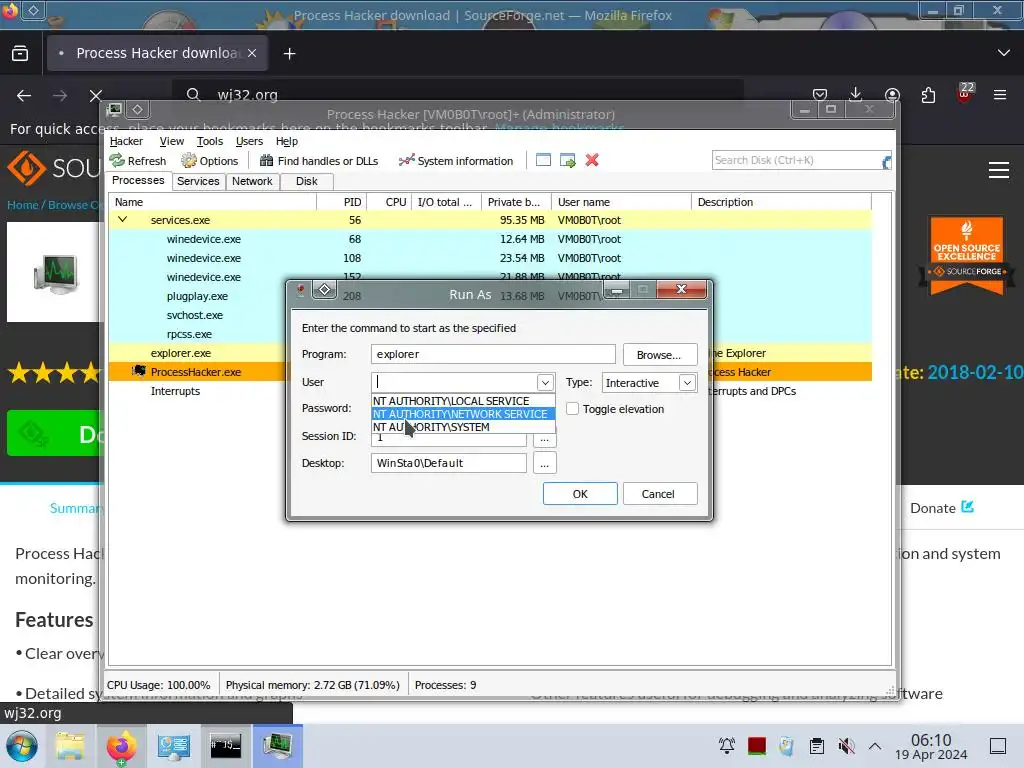Viewport: 1024px width, 768px height.
Task: Stop loading the page in Firefox
Action: point(95,95)
